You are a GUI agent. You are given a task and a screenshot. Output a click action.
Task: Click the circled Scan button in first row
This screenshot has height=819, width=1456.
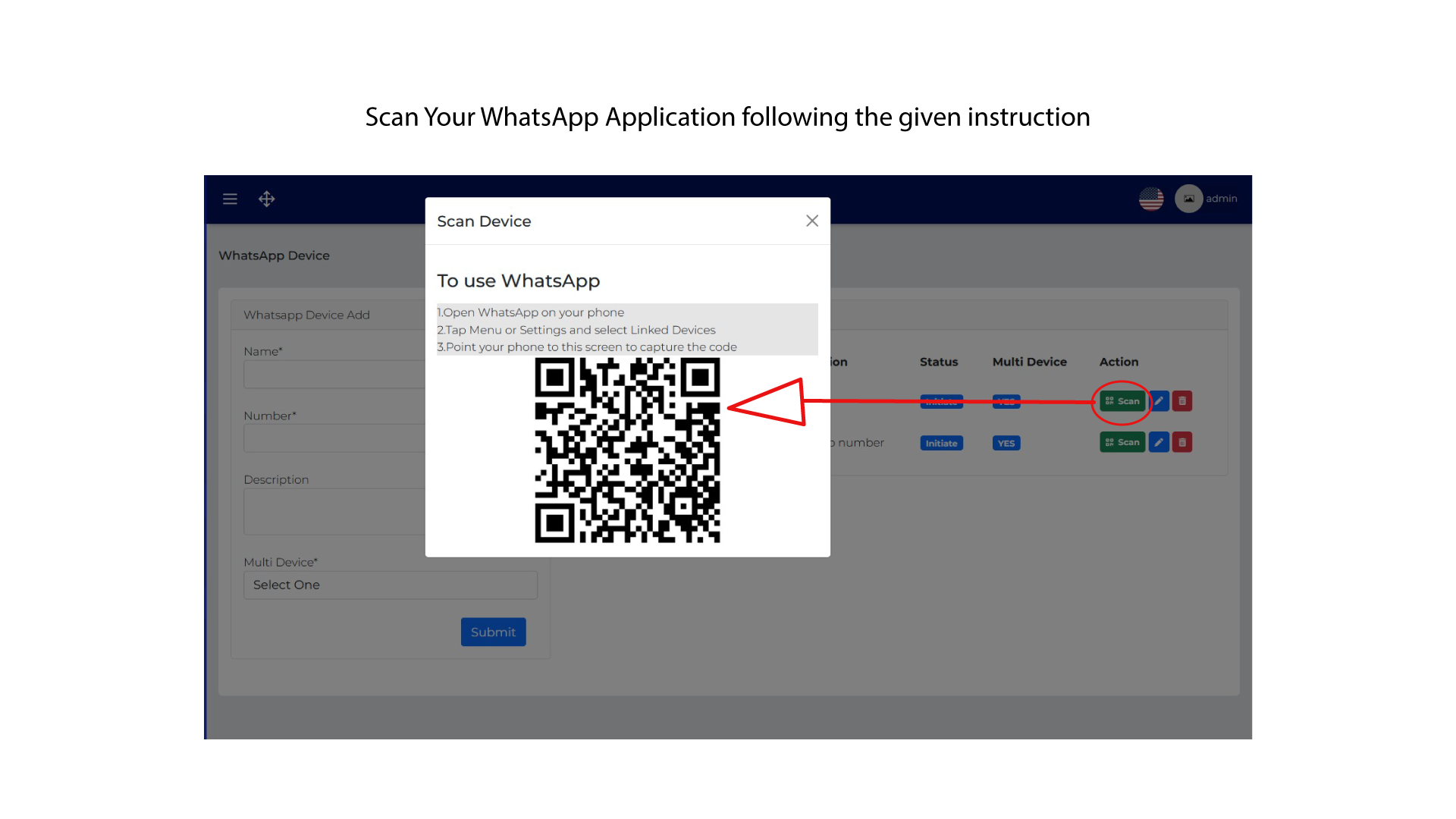click(1122, 401)
